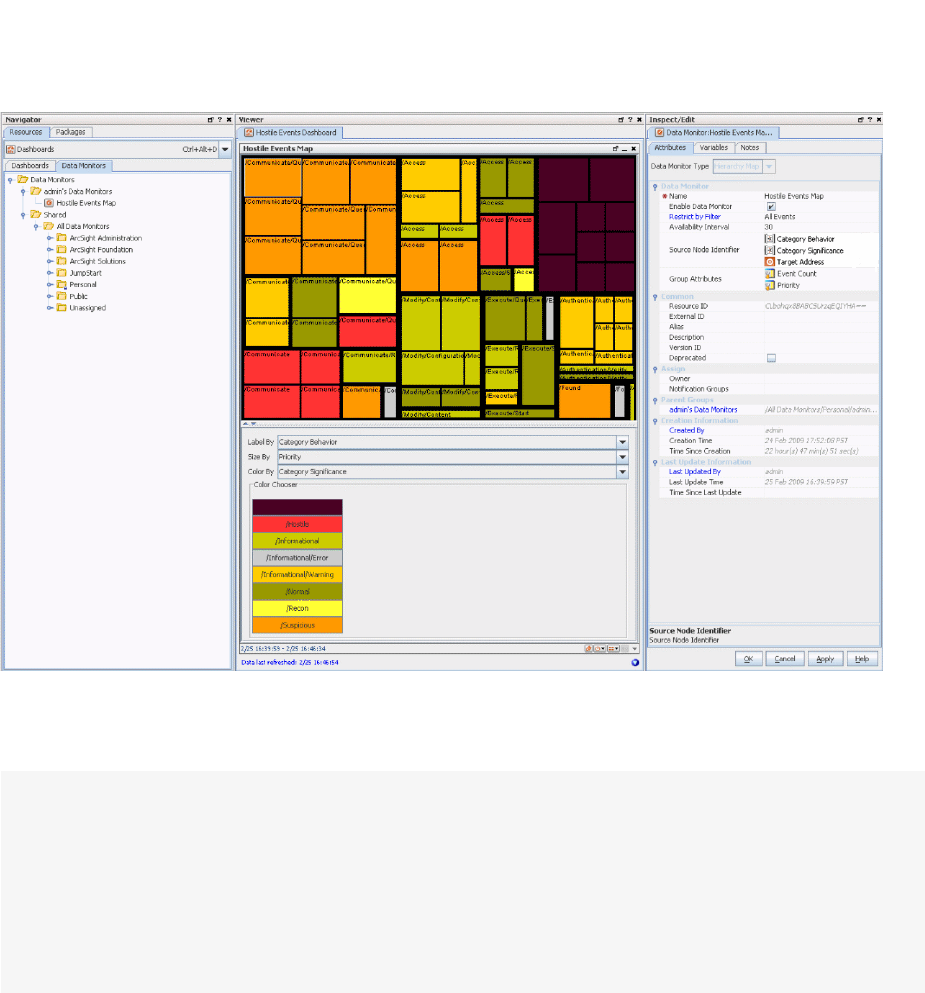Image resolution: width=925 pixels, height=993 pixels.
Task: Open the Color By dropdown
Action: (622, 472)
